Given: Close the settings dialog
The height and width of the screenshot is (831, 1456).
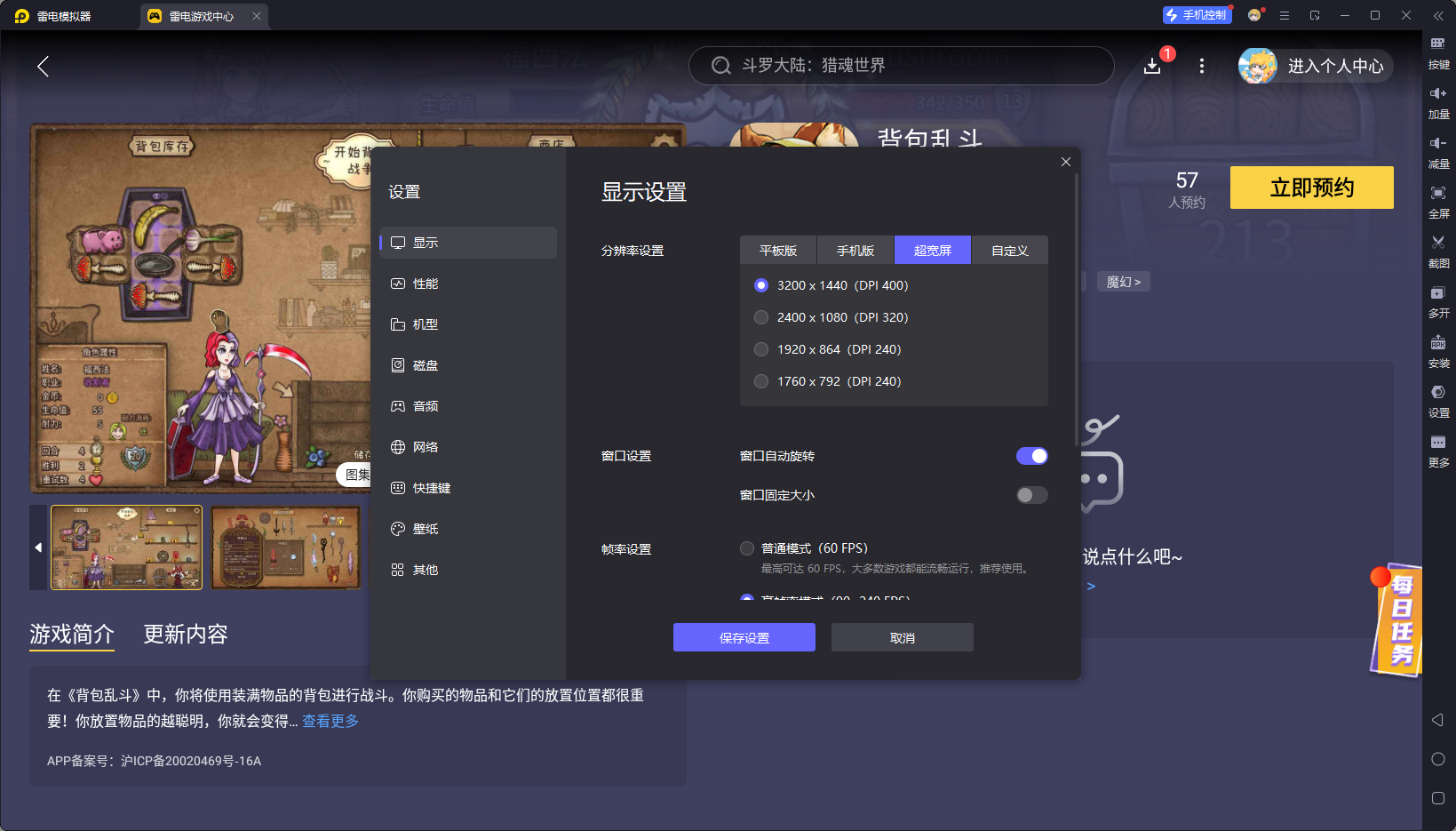Looking at the screenshot, I should click(1066, 162).
